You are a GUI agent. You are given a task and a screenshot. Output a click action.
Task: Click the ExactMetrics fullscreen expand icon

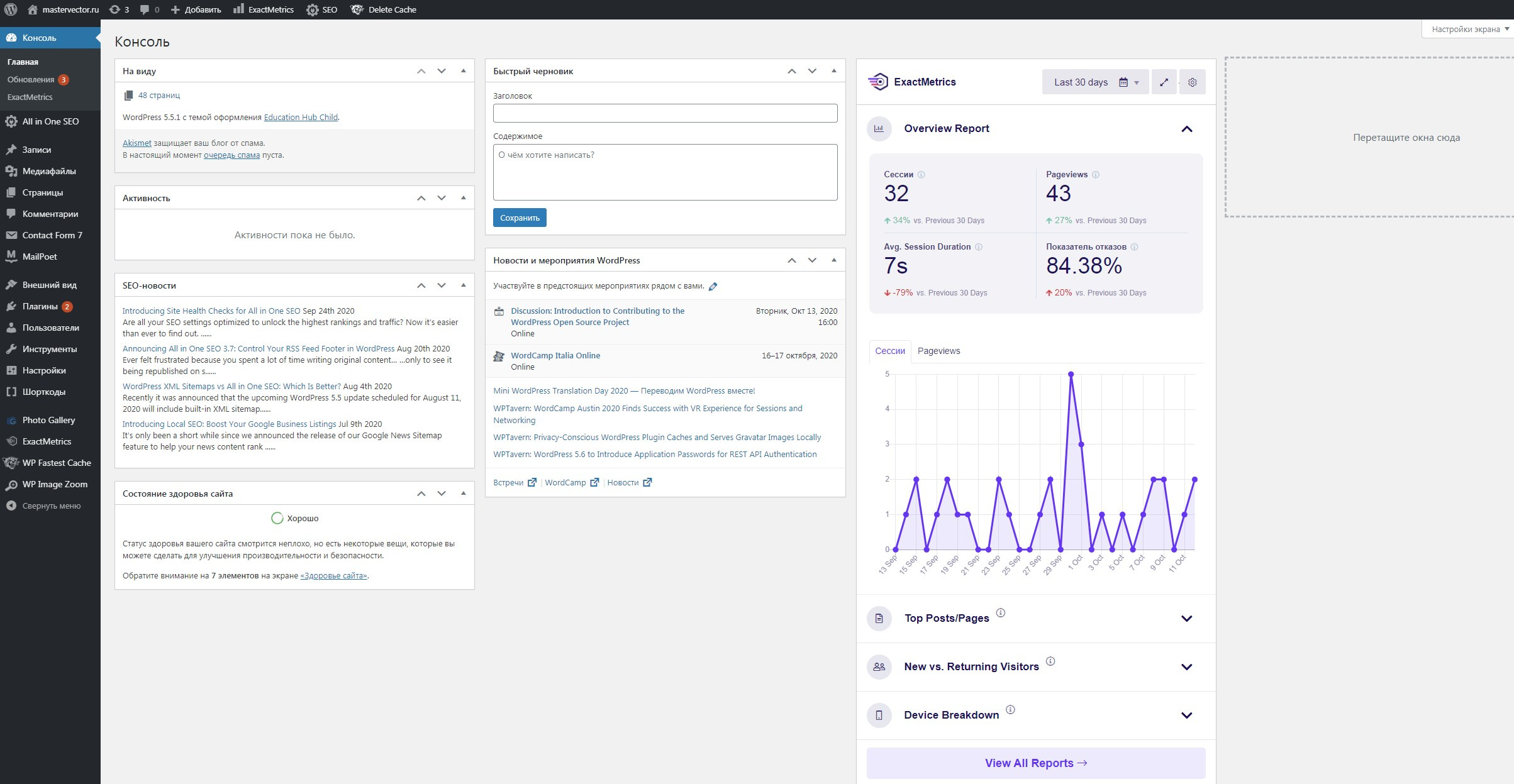click(1164, 82)
